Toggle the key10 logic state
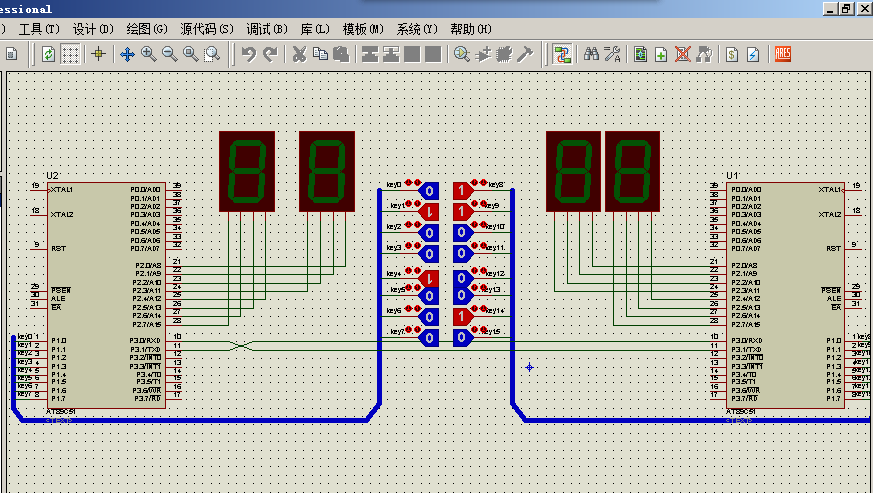 (x=462, y=232)
